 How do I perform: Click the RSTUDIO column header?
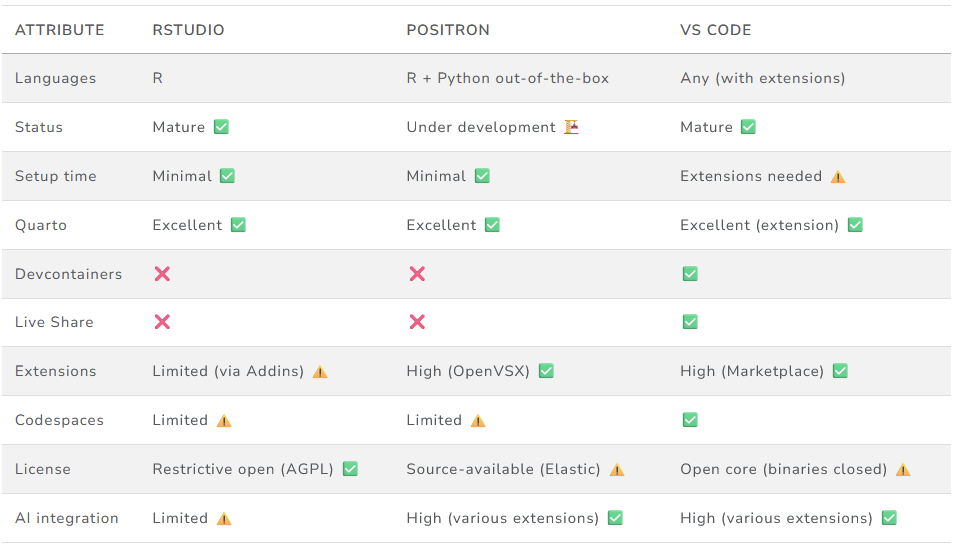(188, 30)
